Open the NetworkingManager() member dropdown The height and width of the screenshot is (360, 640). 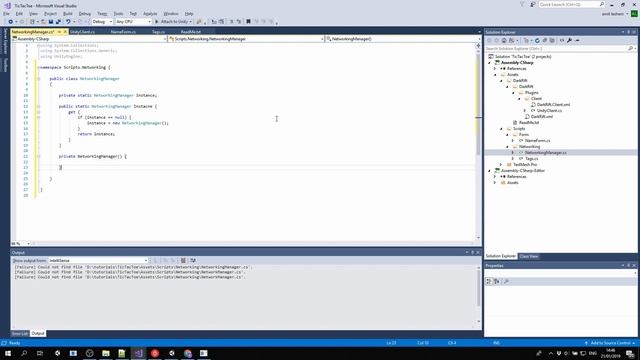[x=403, y=39]
